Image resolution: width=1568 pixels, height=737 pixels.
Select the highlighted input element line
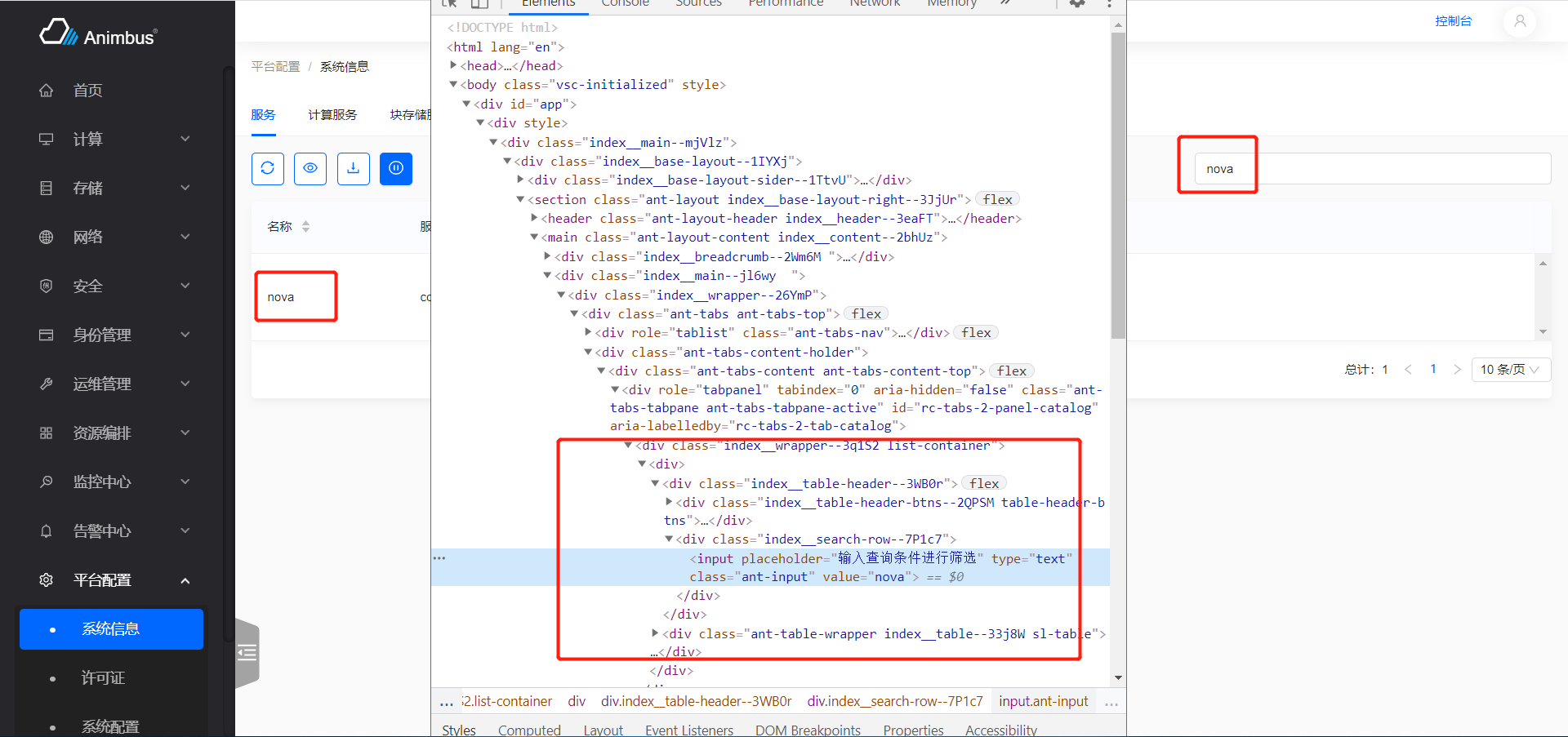point(770,567)
